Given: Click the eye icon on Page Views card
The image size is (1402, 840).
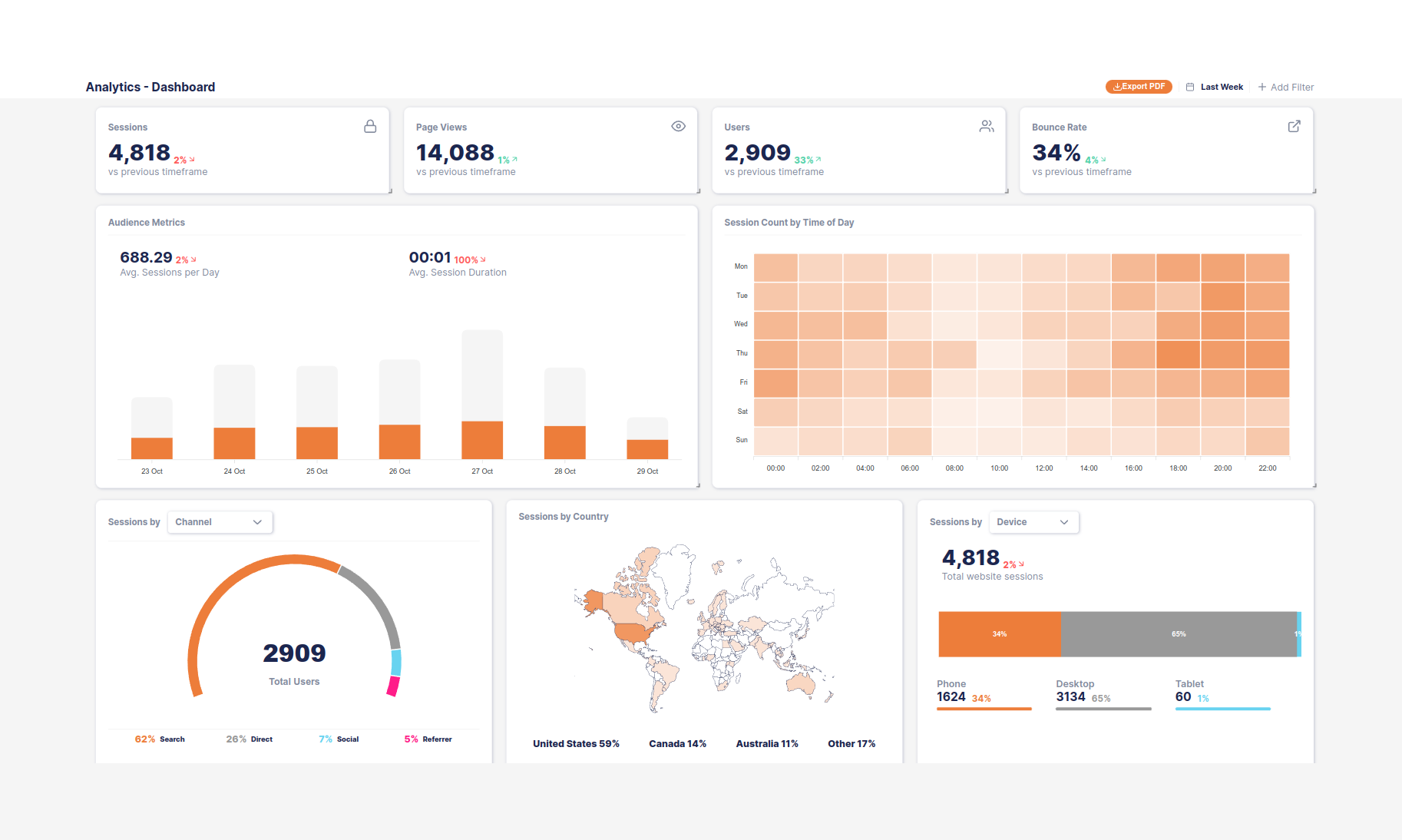Looking at the screenshot, I should 678,127.
